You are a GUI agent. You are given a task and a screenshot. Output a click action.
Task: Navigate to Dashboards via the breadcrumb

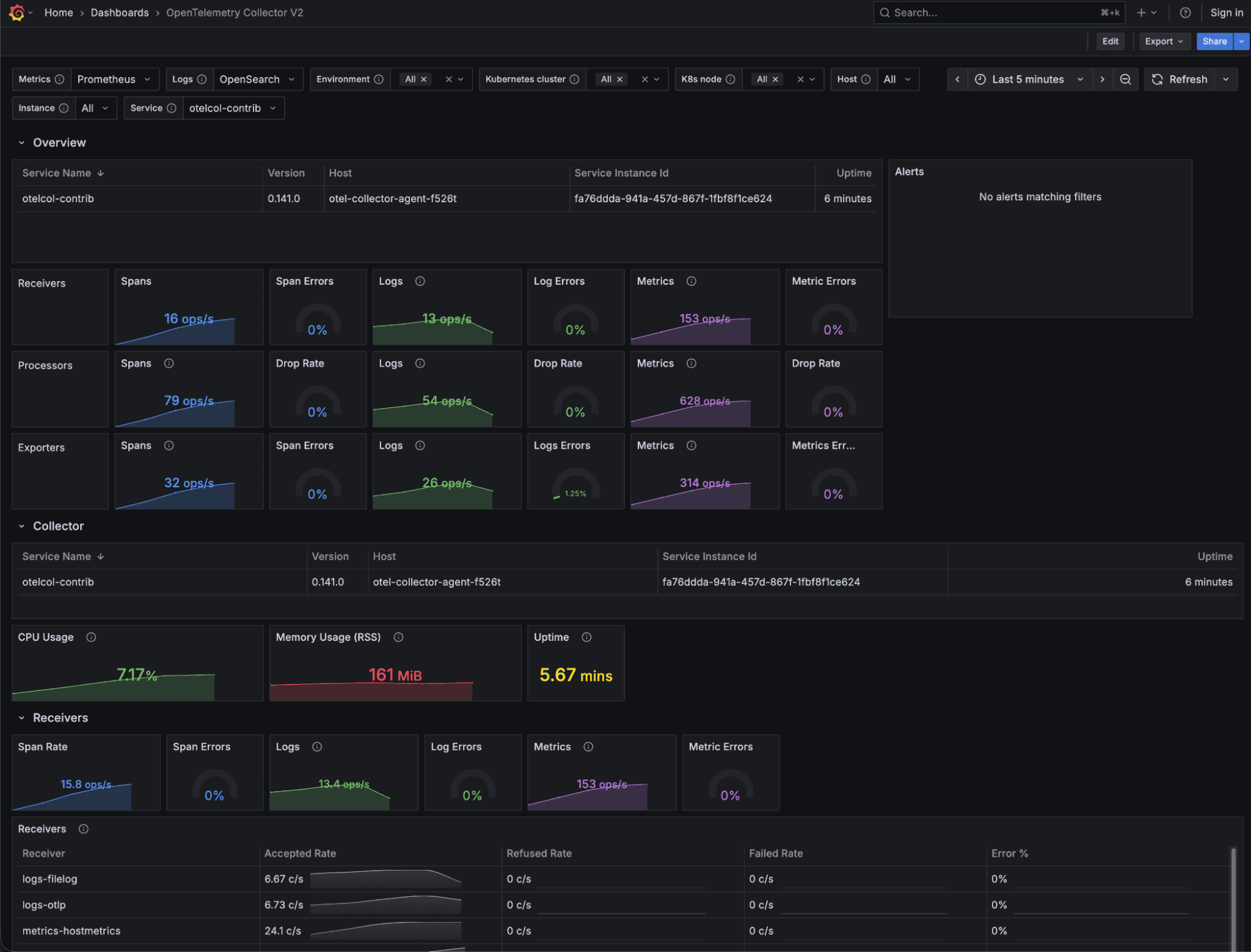point(119,13)
